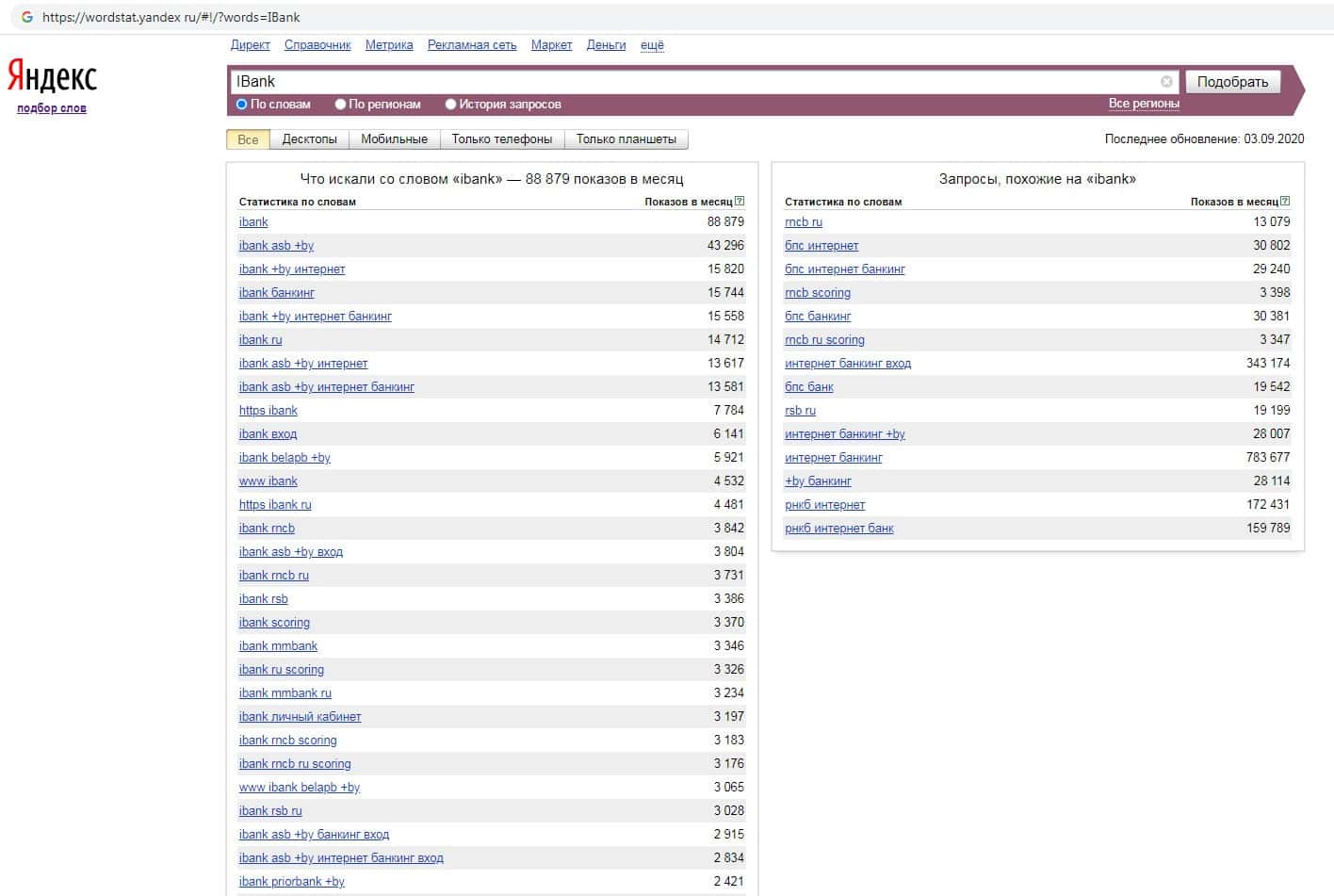Click the help icon in the left results table header
The width and height of the screenshot is (1334, 896).
740,201
